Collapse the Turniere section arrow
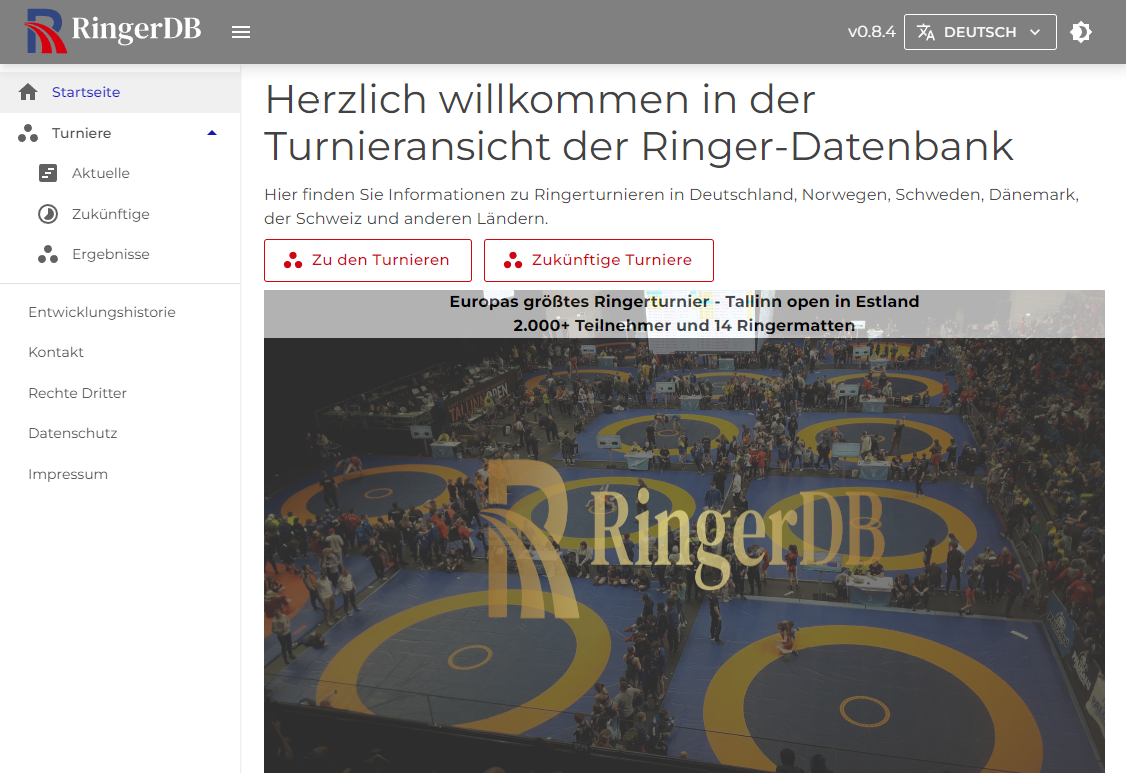This screenshot has width=1126, height=773. click(x=212, y=133)
